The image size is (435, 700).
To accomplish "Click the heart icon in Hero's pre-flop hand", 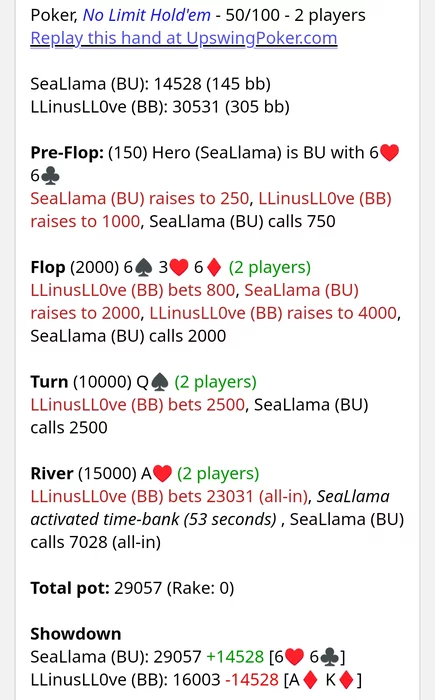I will pos(389,153).
